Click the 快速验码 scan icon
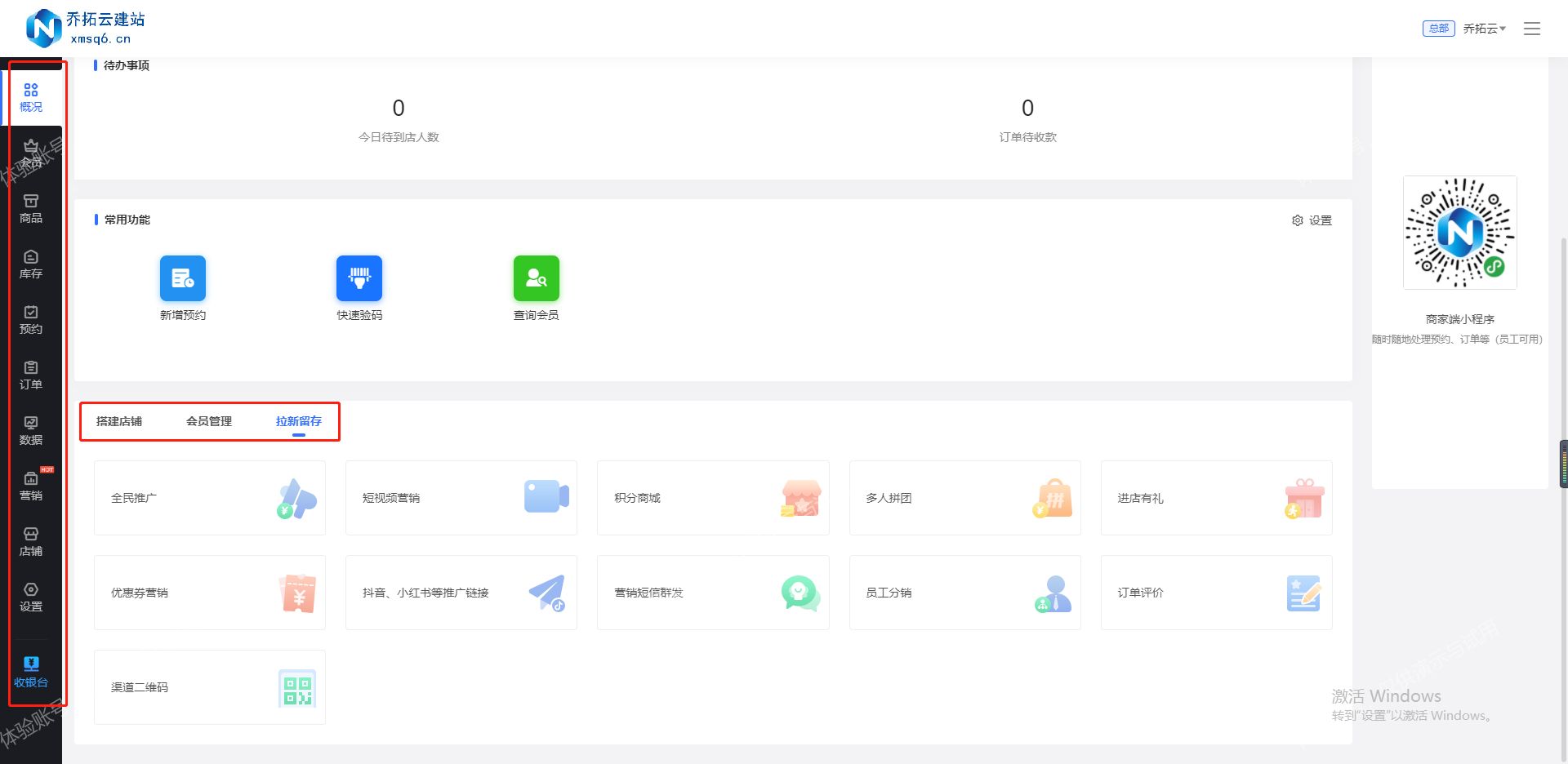 (359, 278)
